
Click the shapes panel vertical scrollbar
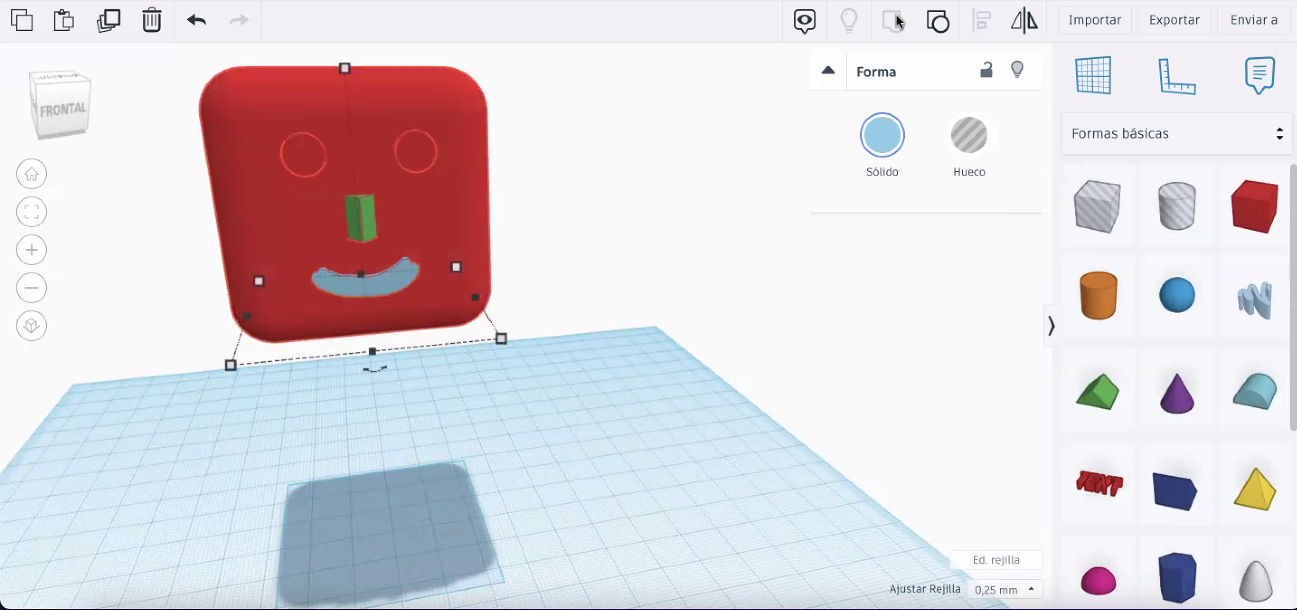coord(1292,298)
